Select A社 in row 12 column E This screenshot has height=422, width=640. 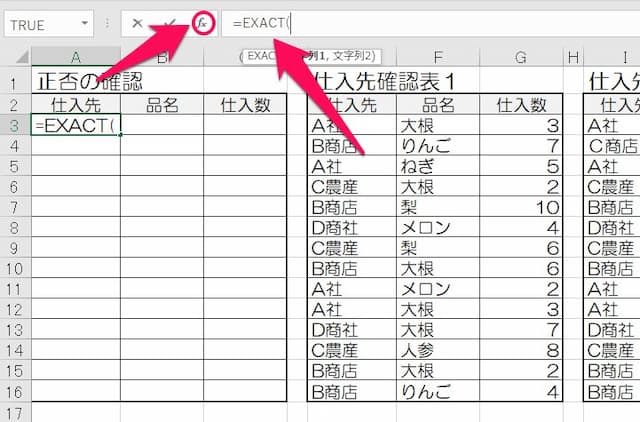coord(352,309)
